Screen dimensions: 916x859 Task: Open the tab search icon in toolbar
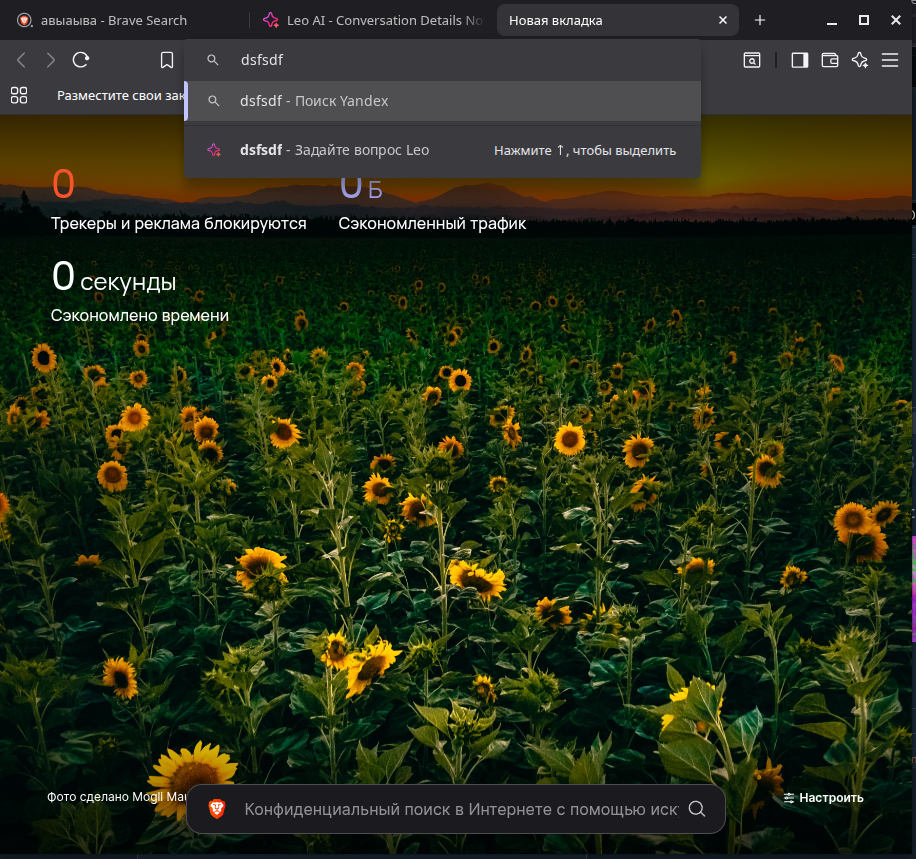pyautogui.click(x=752, y=60)
